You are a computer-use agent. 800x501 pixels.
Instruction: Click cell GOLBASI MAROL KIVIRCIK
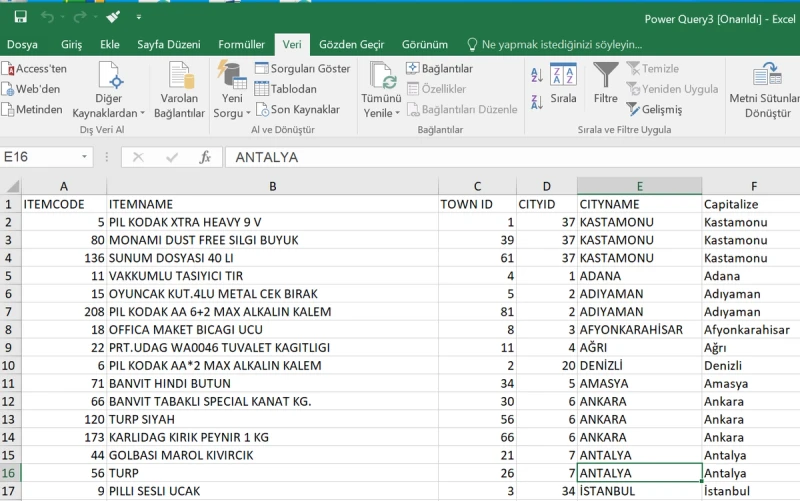tap(272, 455)
